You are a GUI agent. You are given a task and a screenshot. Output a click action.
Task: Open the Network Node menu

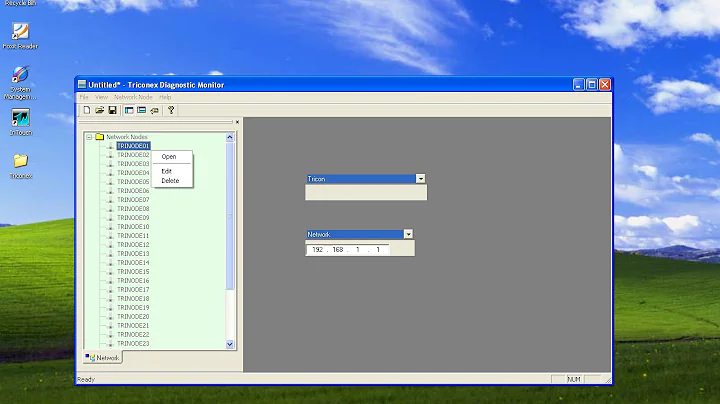pos(133,97)
